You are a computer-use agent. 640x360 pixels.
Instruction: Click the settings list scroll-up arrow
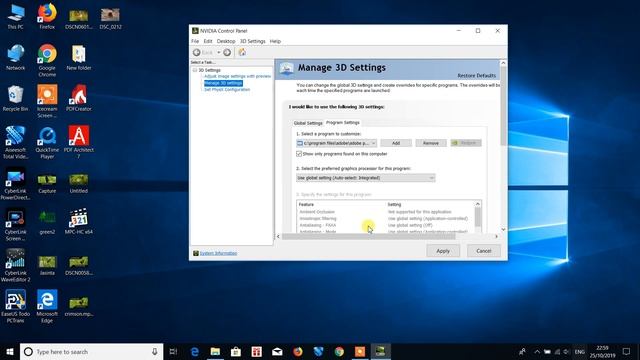click(478, 204)
